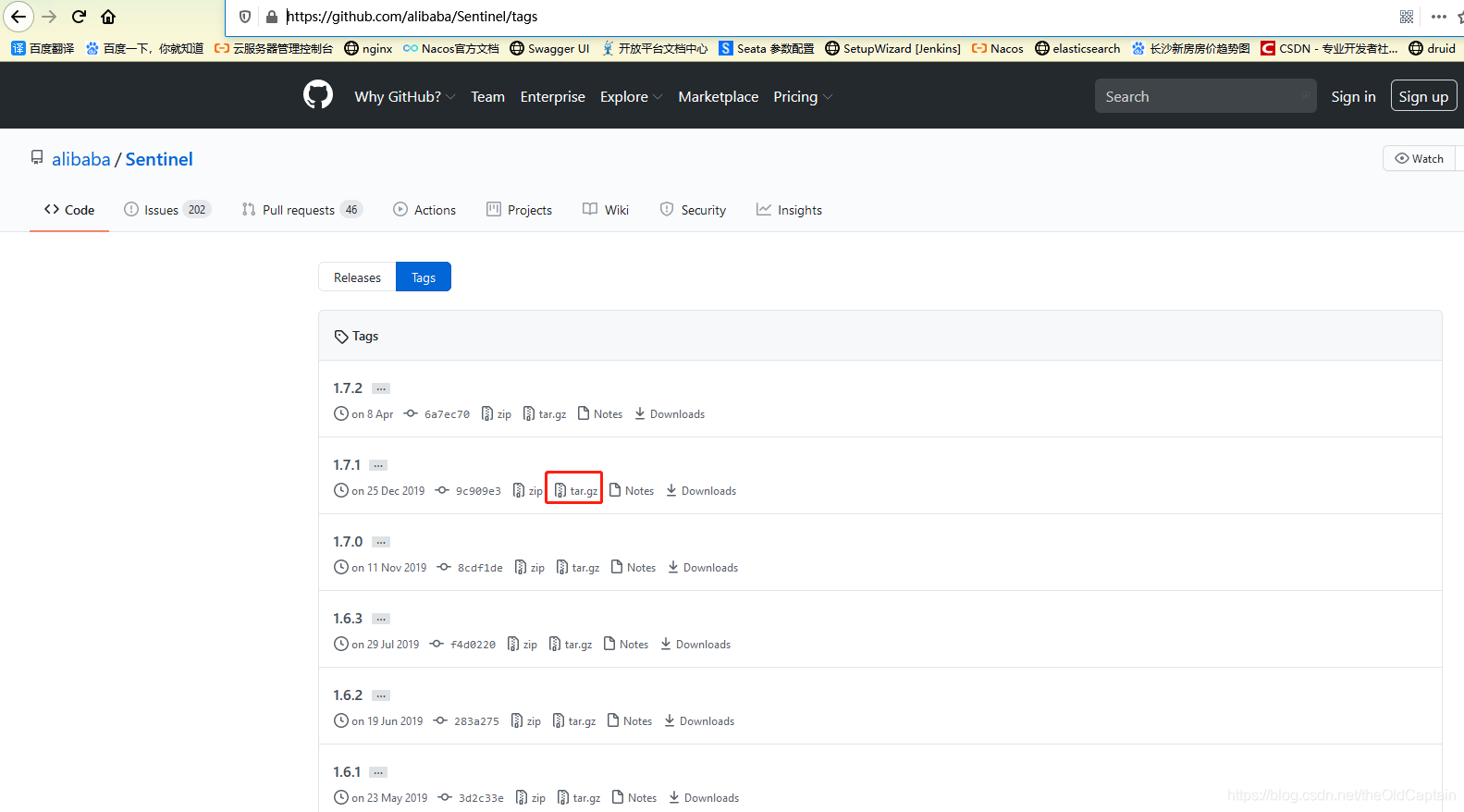The width and height of the screenshot is (1464, 812).
Task: Select the Pull requests tab
Action: pos(301,210)
